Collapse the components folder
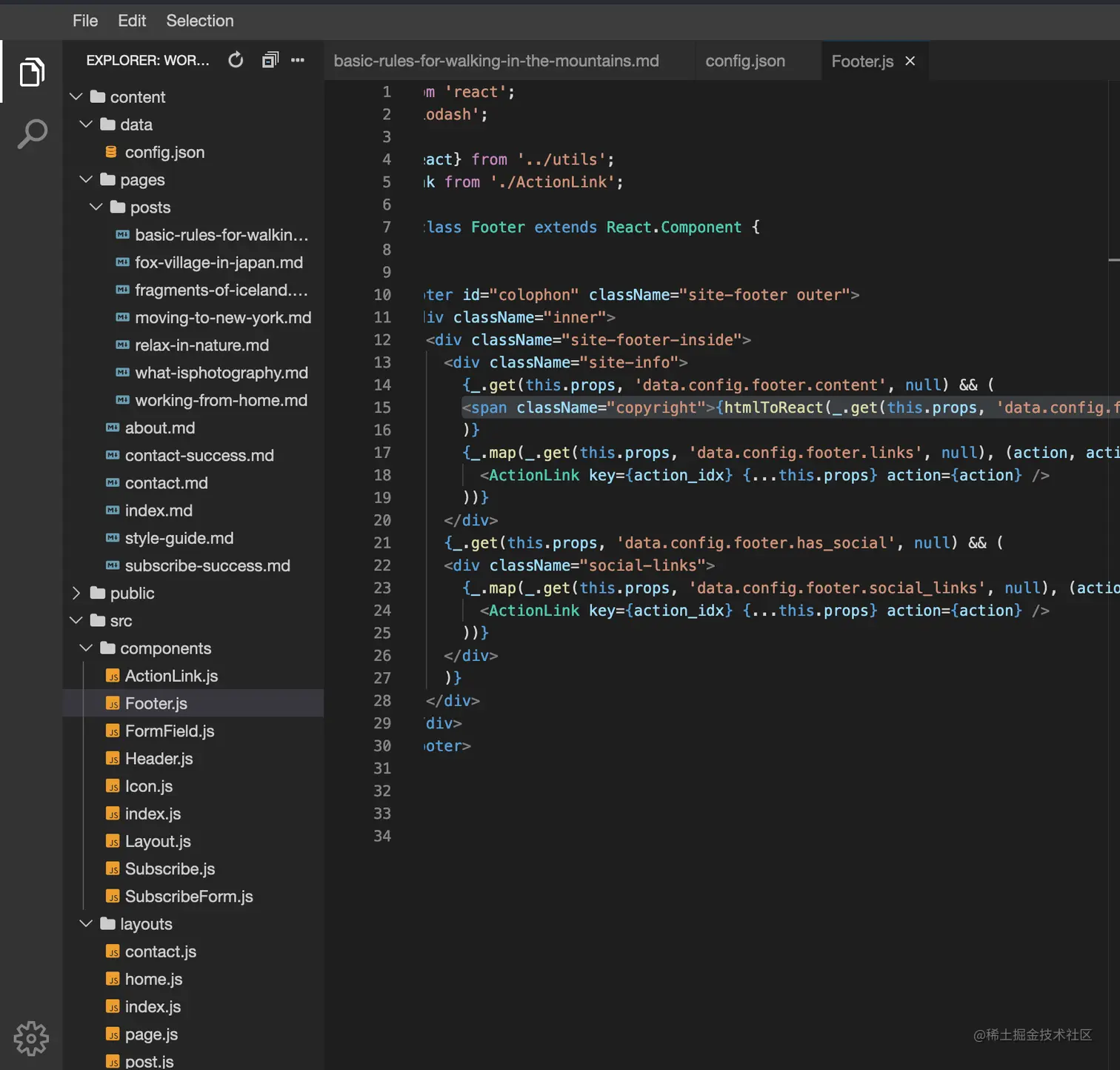The width and height of the screenshot is (1120, 1070). click(x=86, y=648)
